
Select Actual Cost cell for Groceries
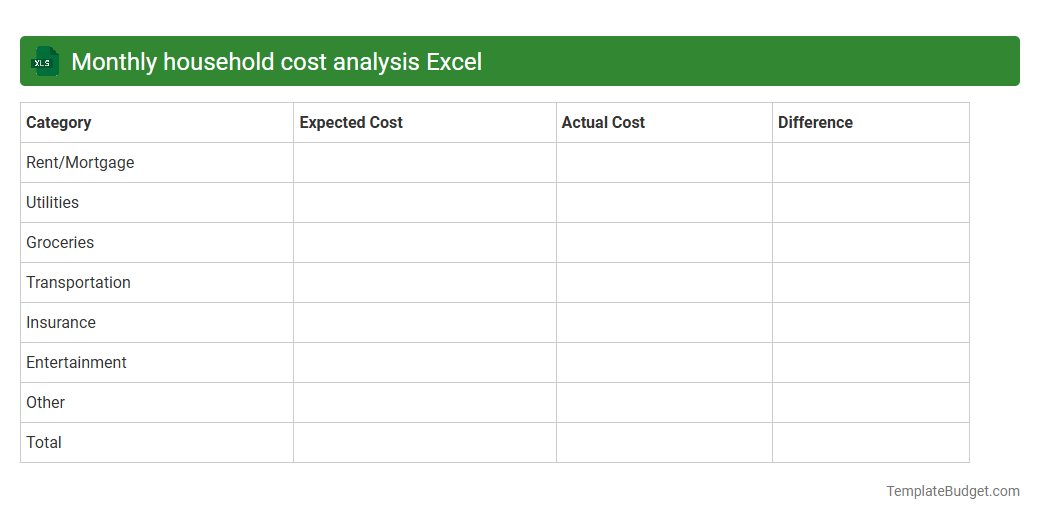665,243
